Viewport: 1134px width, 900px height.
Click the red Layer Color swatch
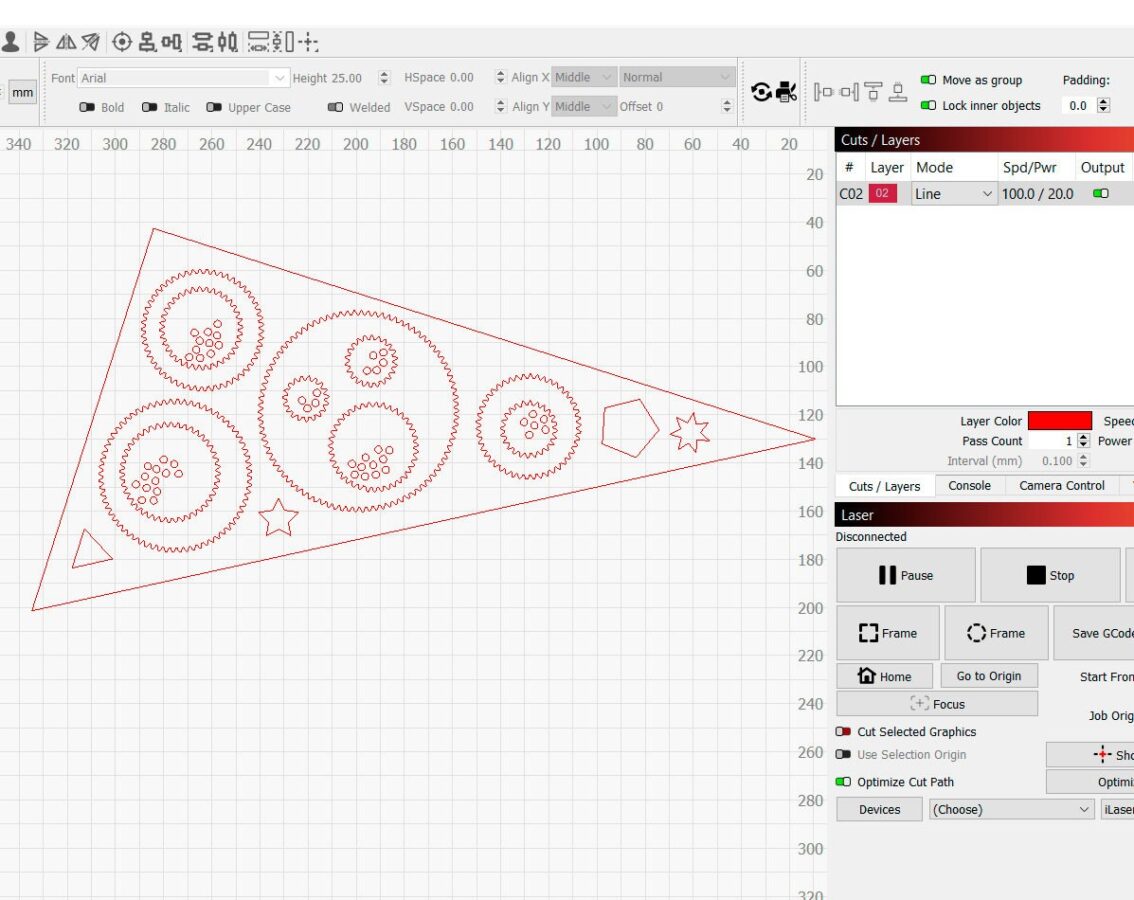point(1059,421)
